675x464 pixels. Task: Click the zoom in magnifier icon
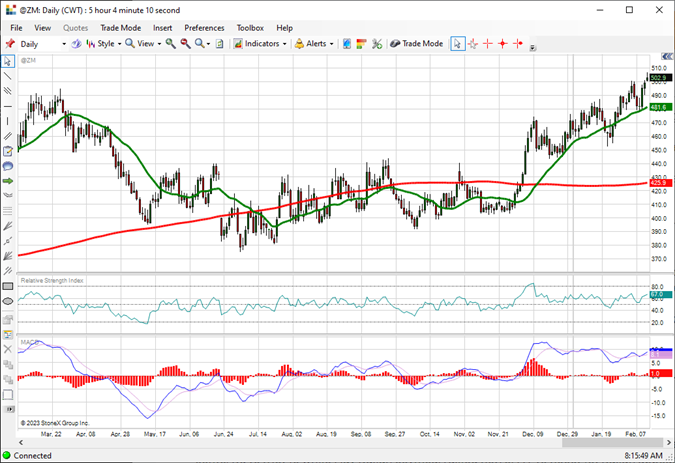tap(170, 43)
